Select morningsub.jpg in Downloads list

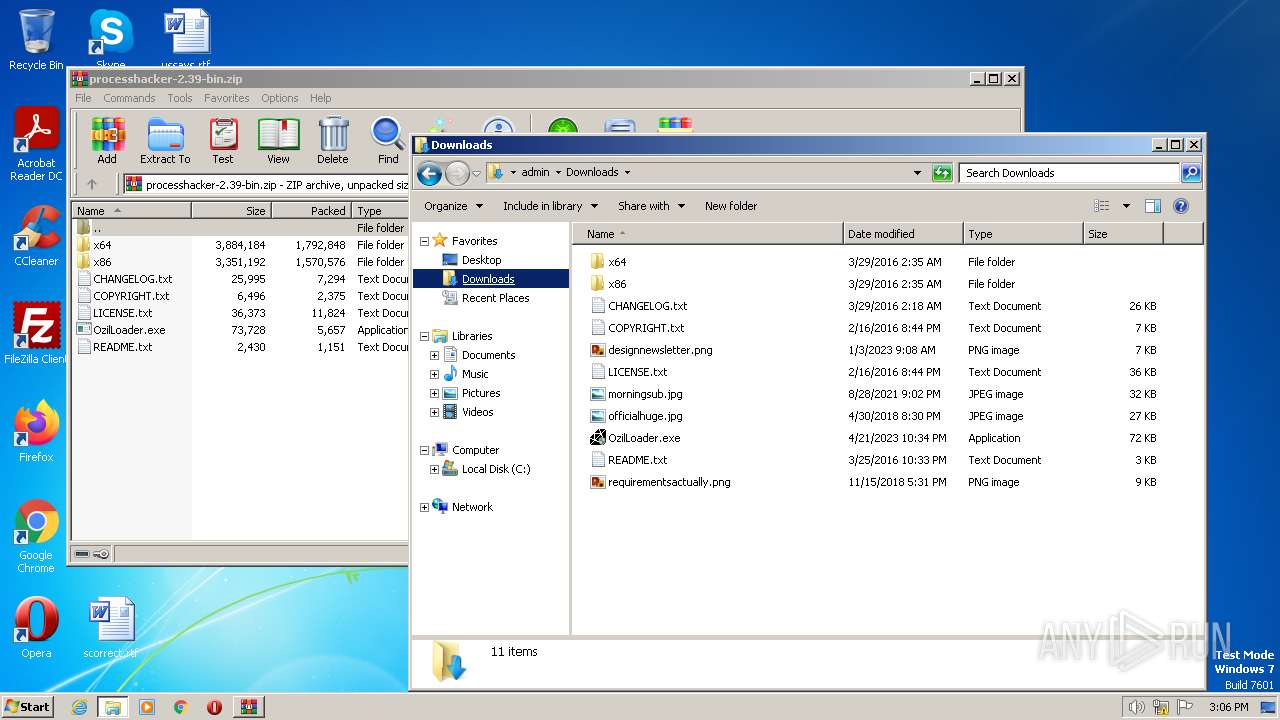[645, 394]
